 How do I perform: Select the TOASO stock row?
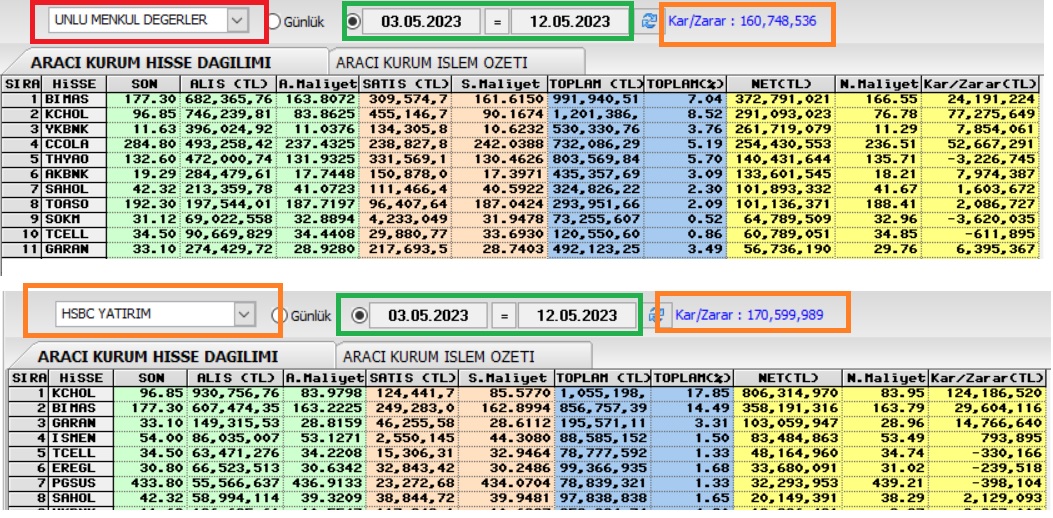[x=520, y=204]
